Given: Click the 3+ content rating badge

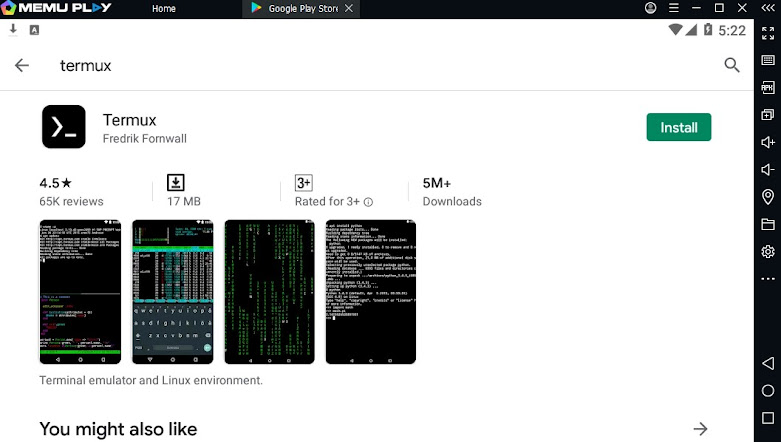Looking at the screenshot, I should (303, 182).
